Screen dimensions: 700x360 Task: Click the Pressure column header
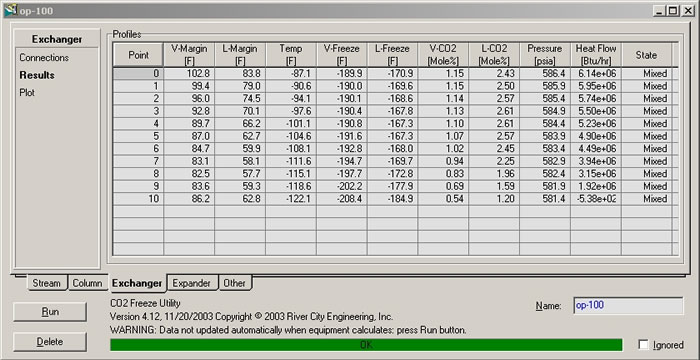(x=545, y=55)
